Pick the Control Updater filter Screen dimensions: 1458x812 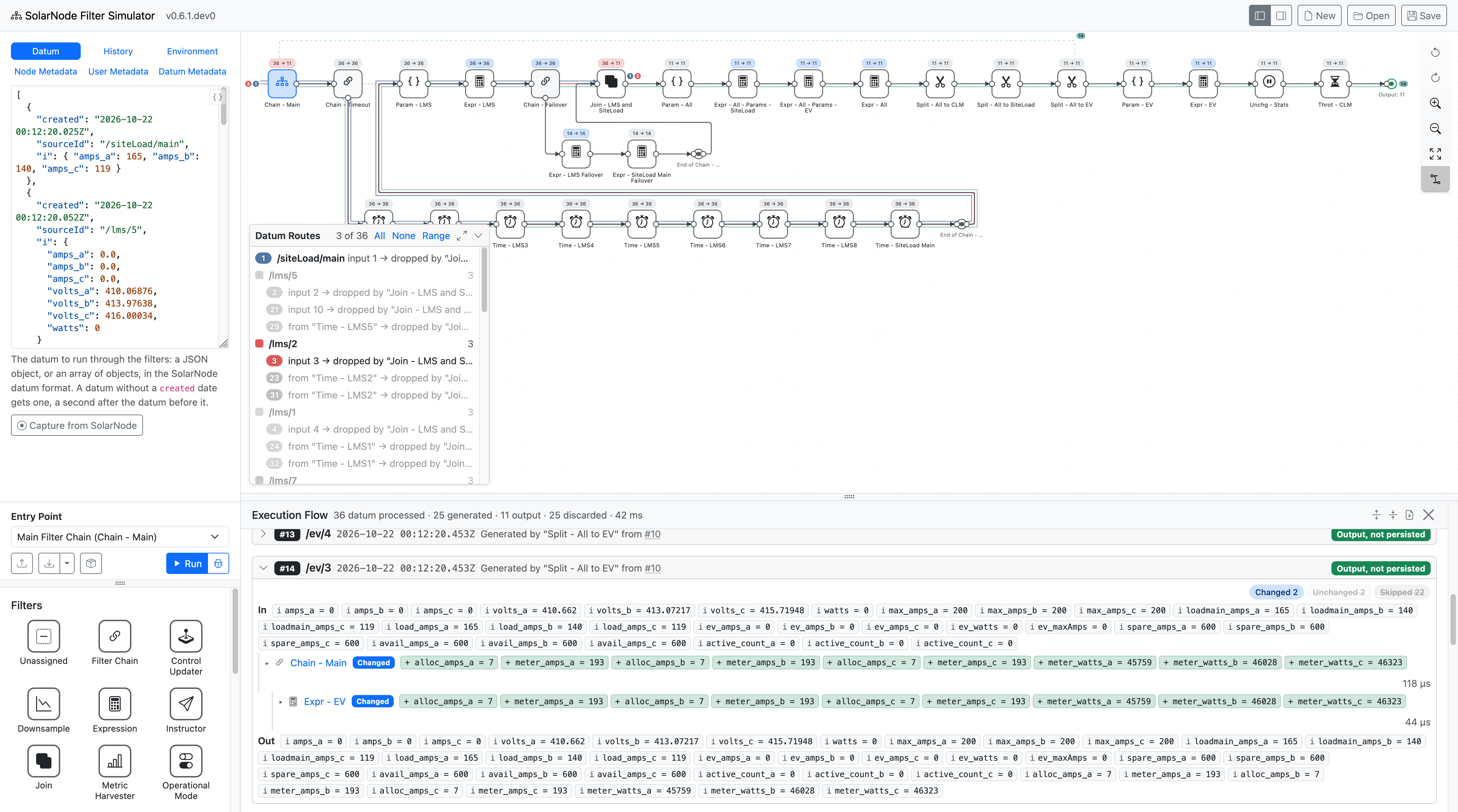pos(186,647)
